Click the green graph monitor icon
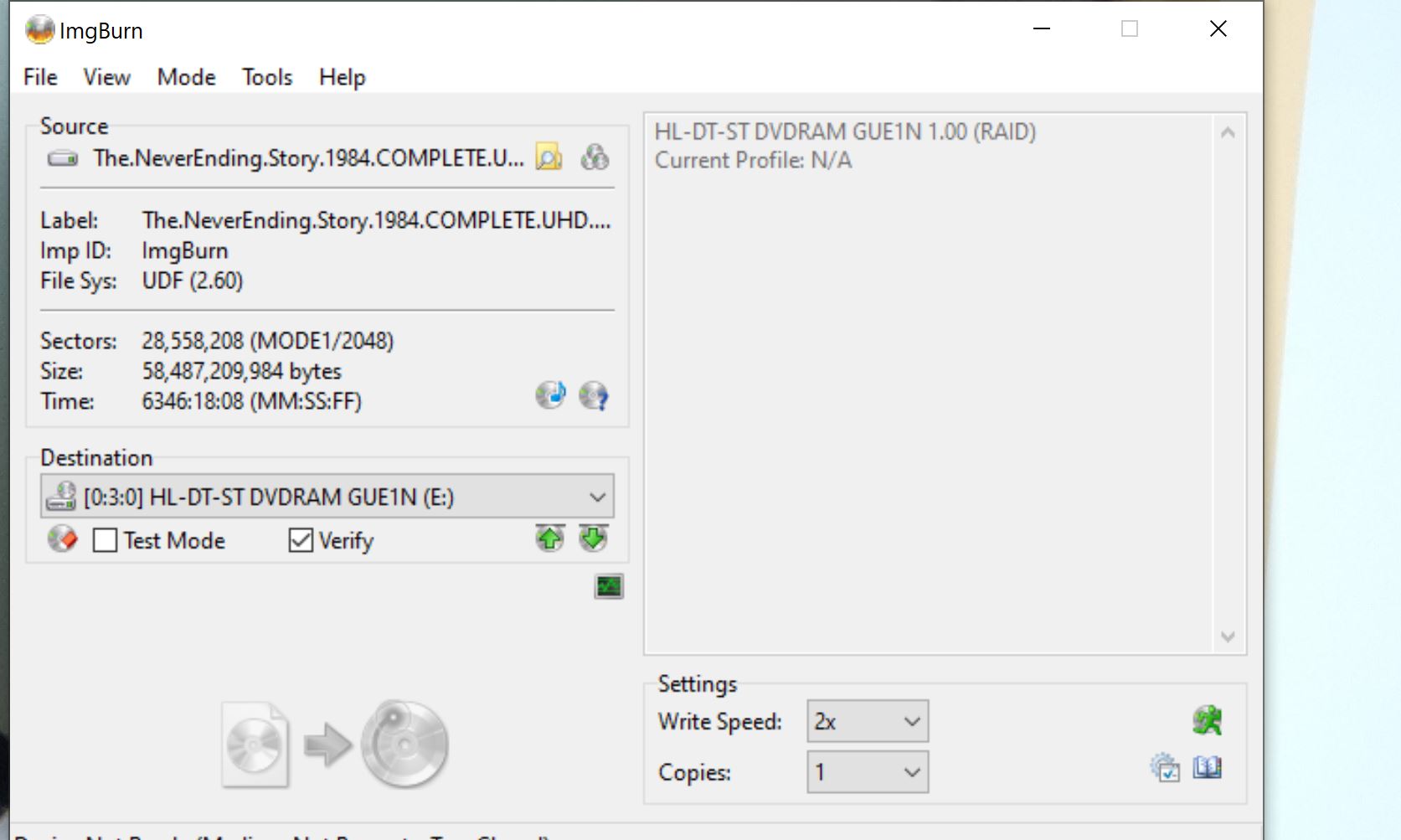 point(609,586)
